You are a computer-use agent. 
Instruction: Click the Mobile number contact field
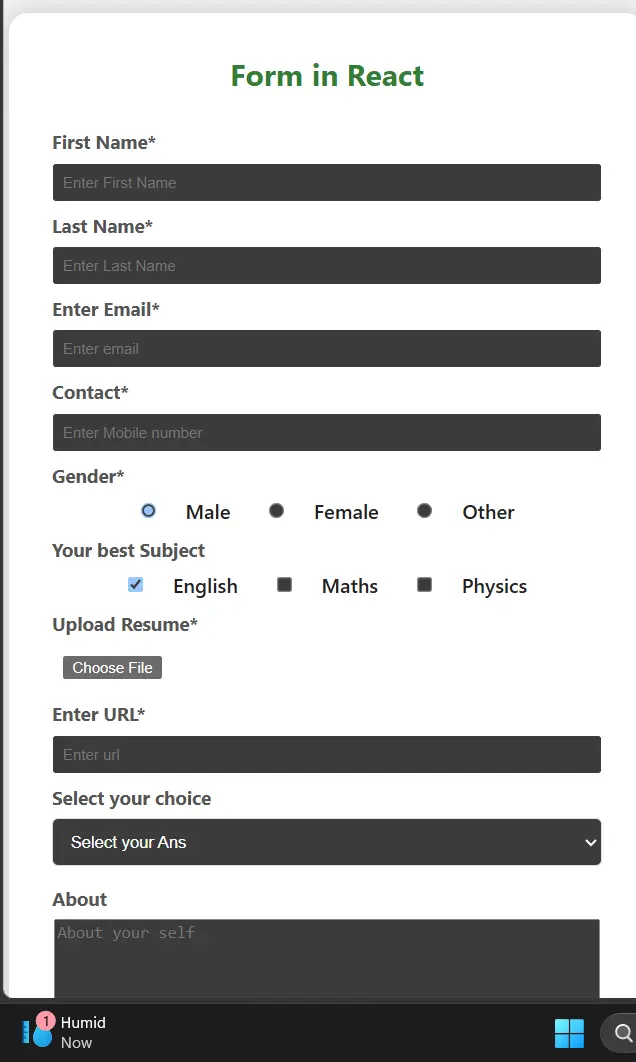coord(326,432)
